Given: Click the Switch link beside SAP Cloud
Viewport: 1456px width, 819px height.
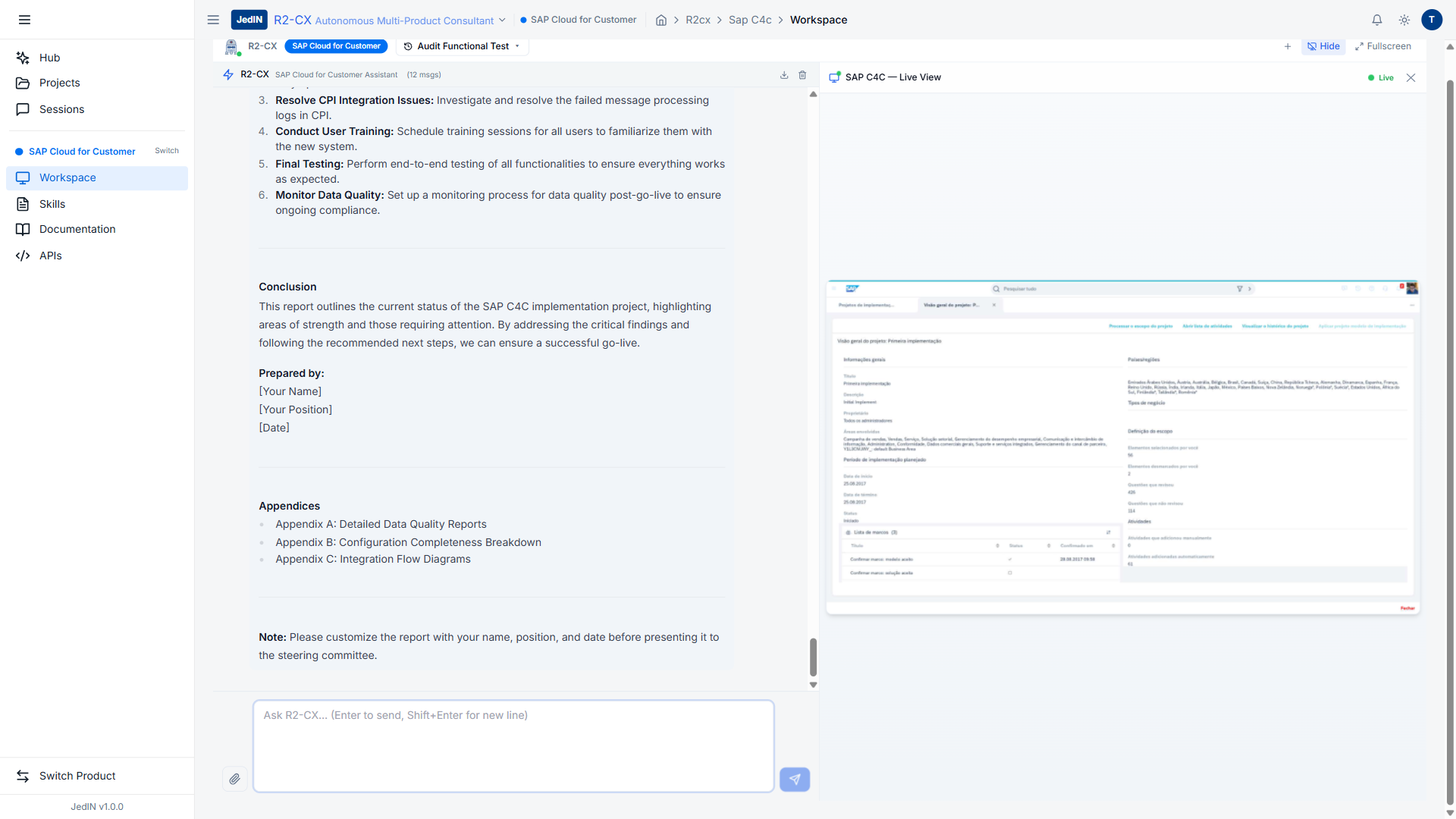Looking at the screenshot, I should (x=167, y=151).
